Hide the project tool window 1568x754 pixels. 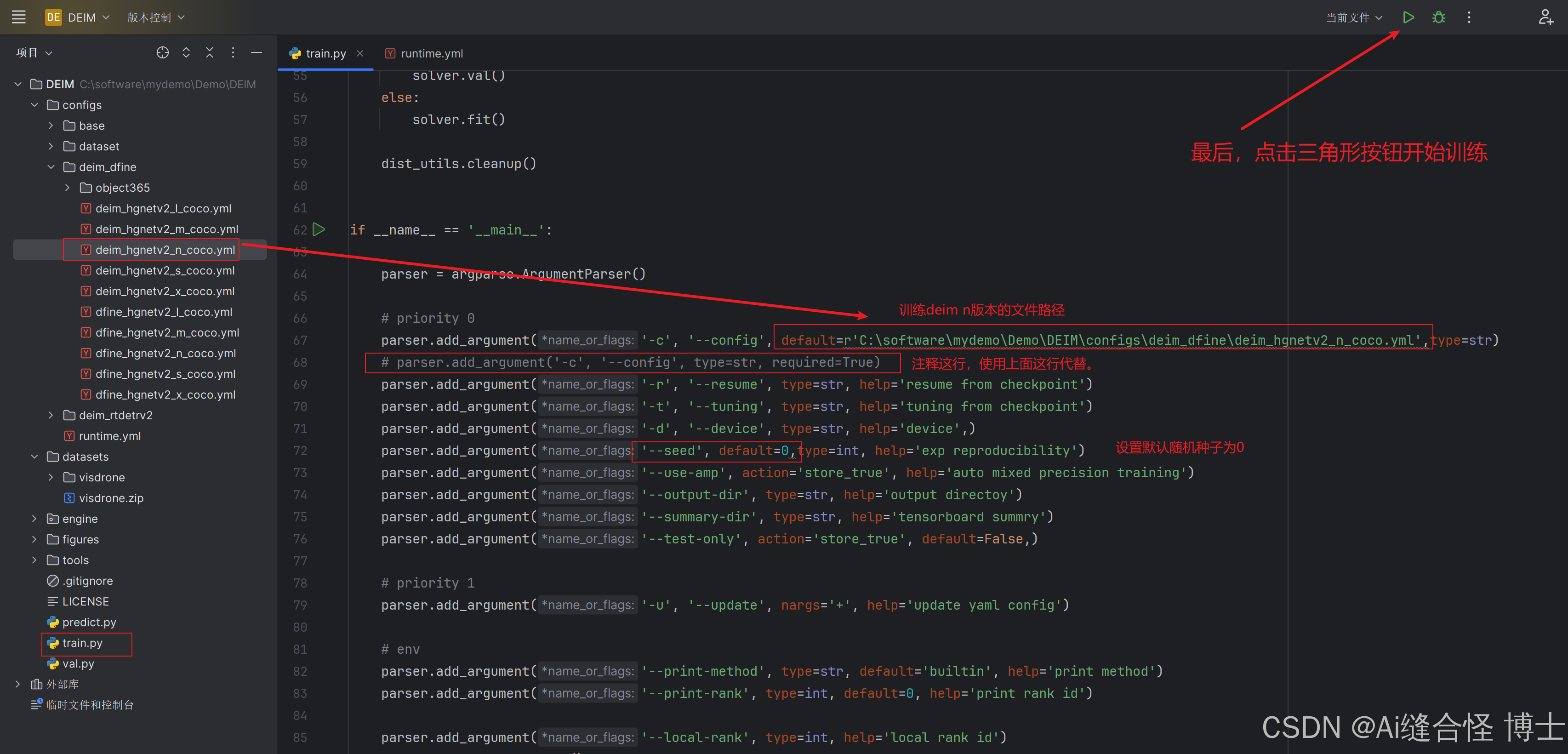point(257,53)
